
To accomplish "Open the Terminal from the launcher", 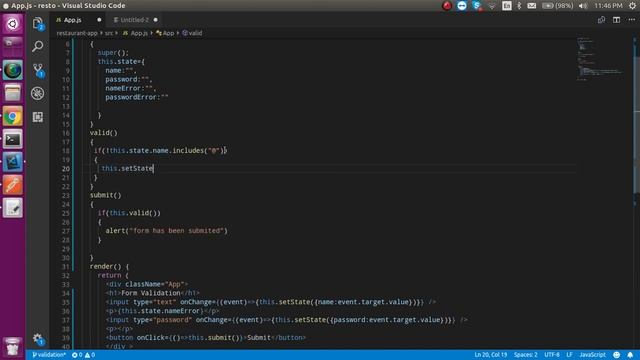I will tap(13, 140).
